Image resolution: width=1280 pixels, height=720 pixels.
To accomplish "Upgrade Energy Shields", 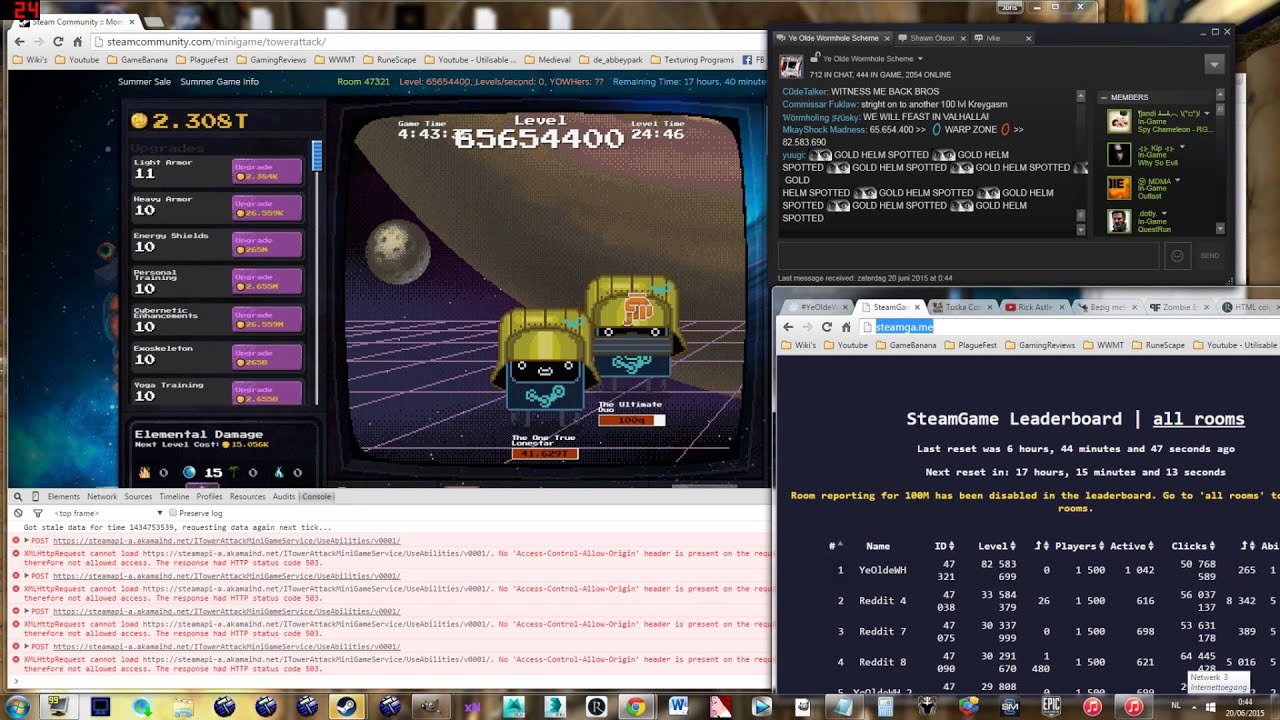I will 267,245.
